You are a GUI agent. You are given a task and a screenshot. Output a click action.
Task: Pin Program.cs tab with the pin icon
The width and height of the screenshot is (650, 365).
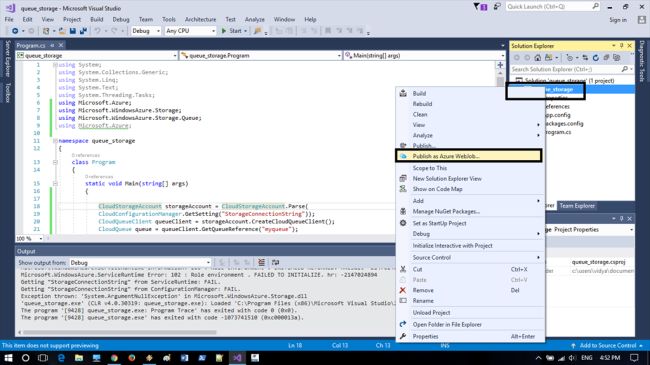pyautogui.click(x=52, y=45)
